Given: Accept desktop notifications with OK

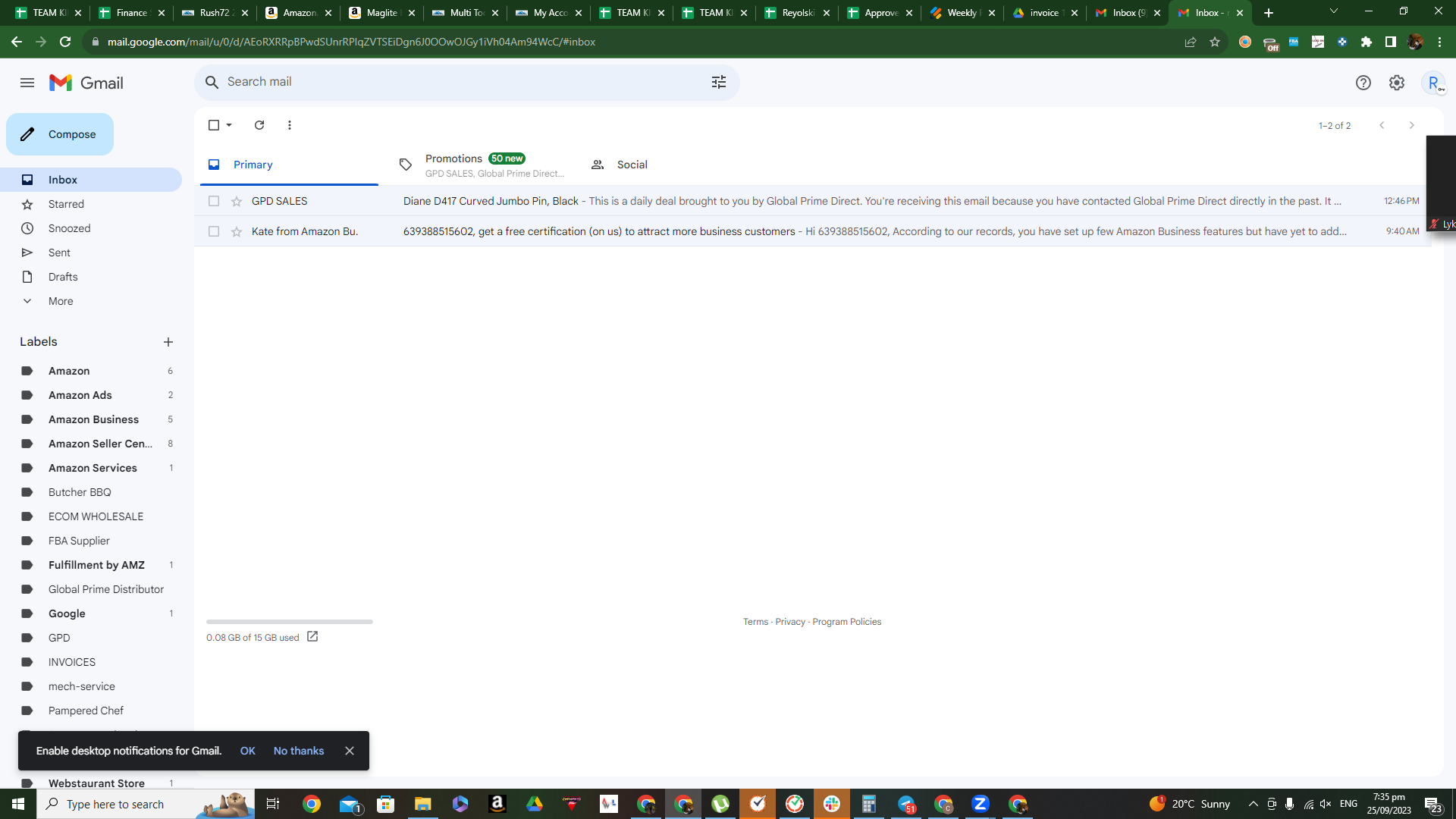Looking at the screenshot, I should click(248, 751).
